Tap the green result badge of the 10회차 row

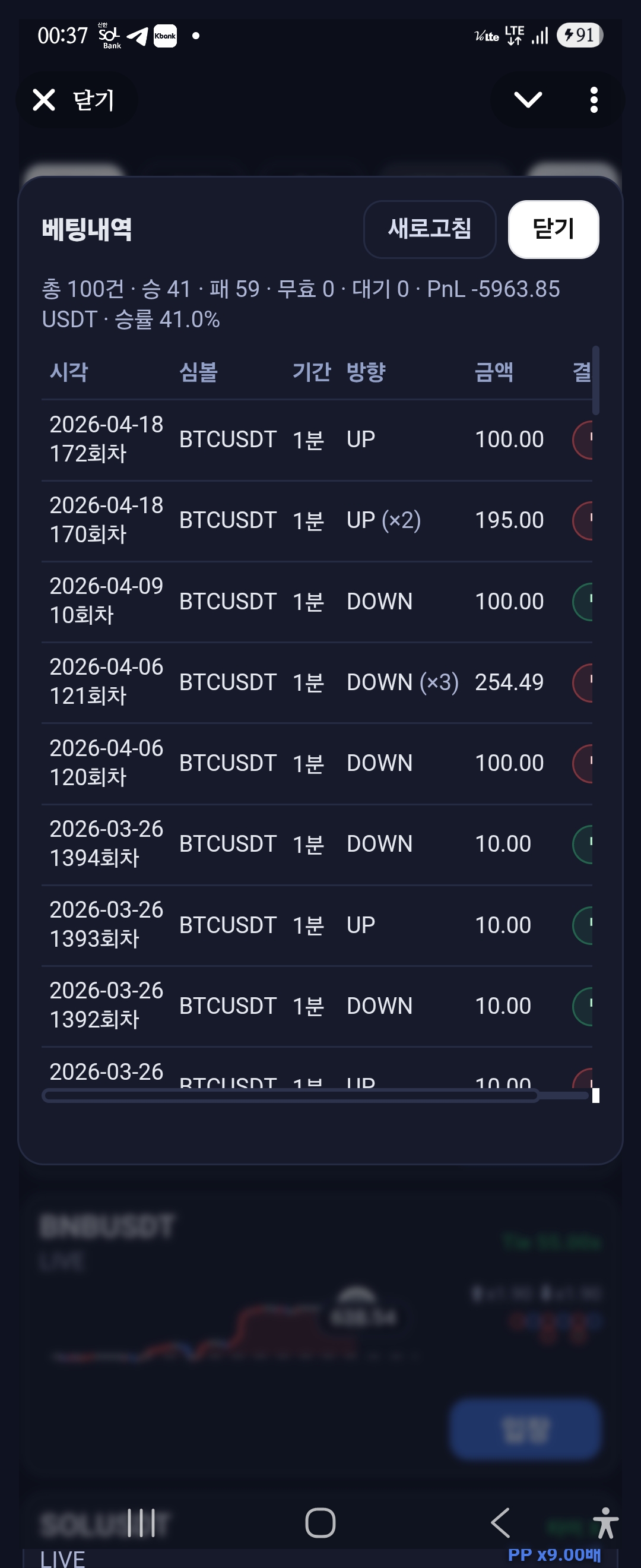(x=582, y=602)
